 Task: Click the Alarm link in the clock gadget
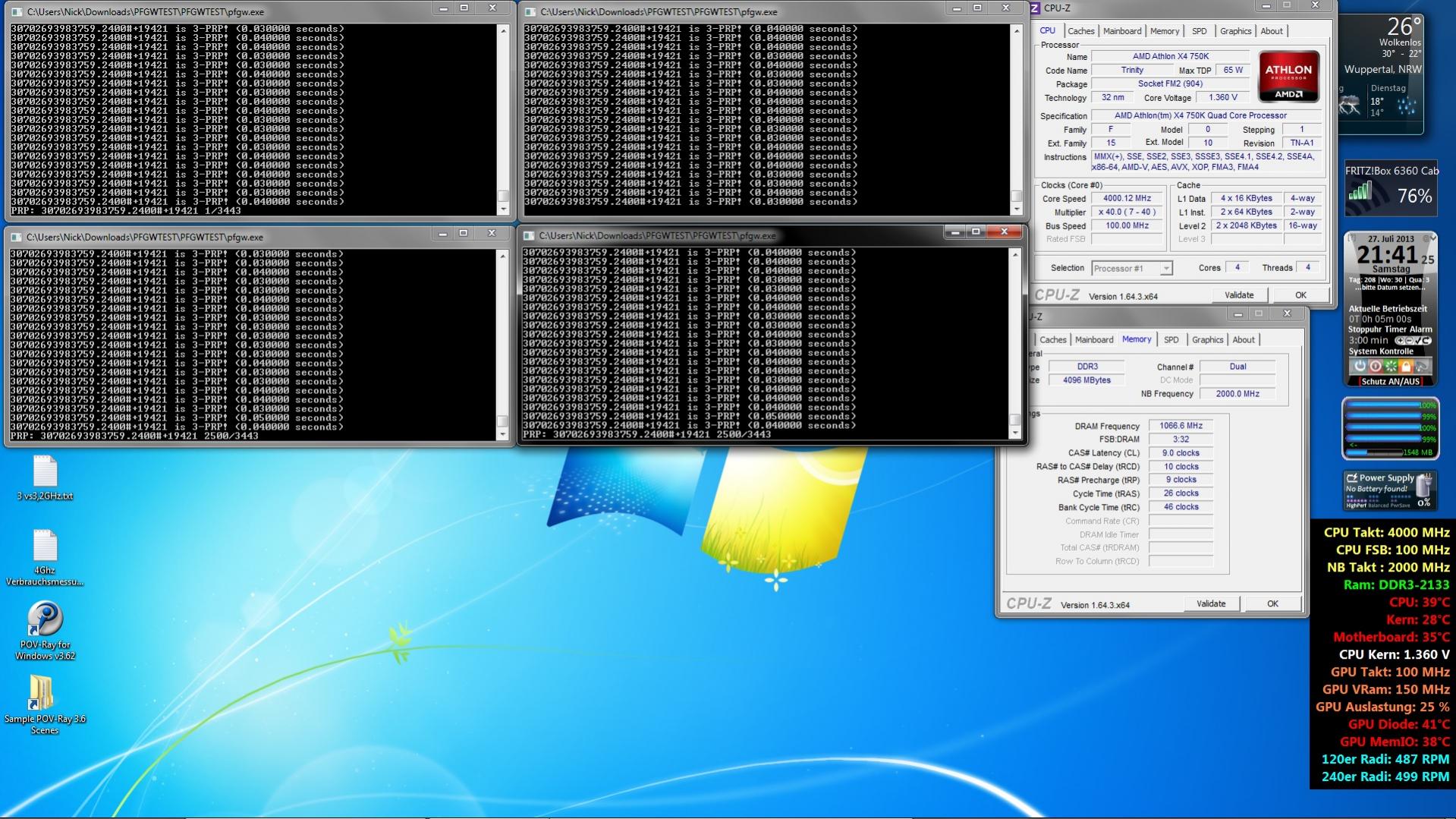click(x=1421, y=329)
